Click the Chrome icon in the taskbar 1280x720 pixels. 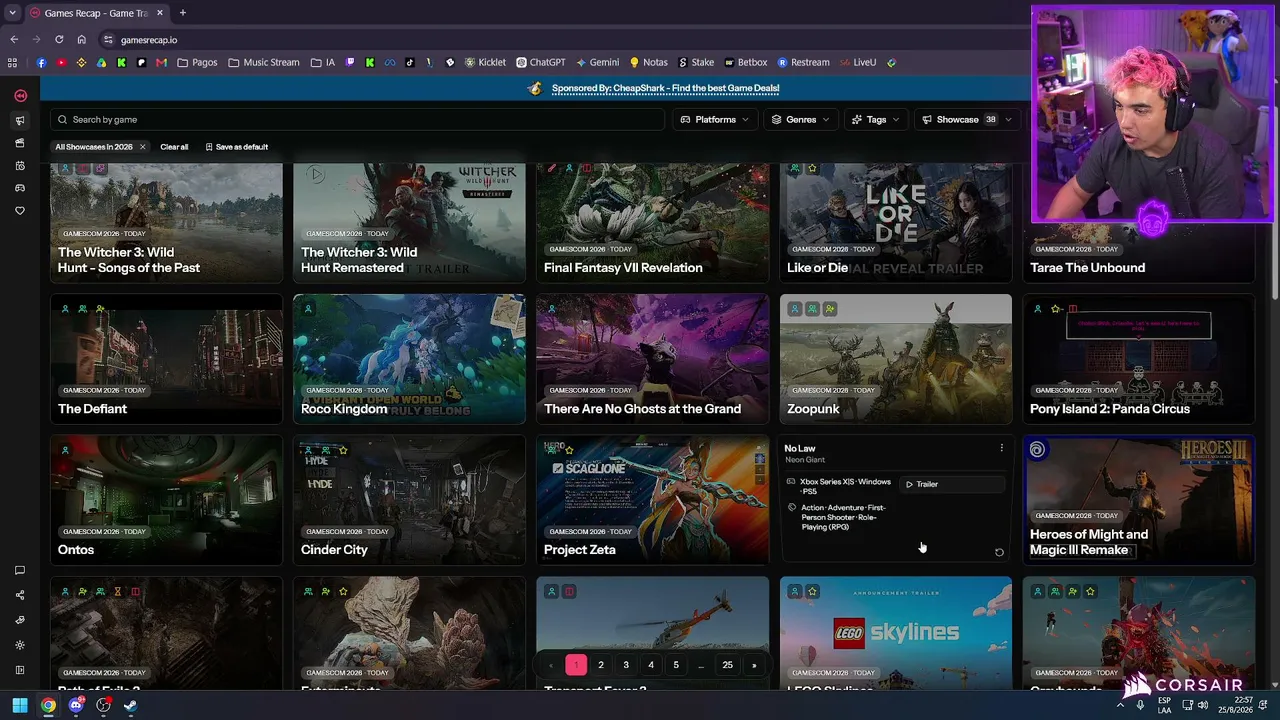pos(48,705)
